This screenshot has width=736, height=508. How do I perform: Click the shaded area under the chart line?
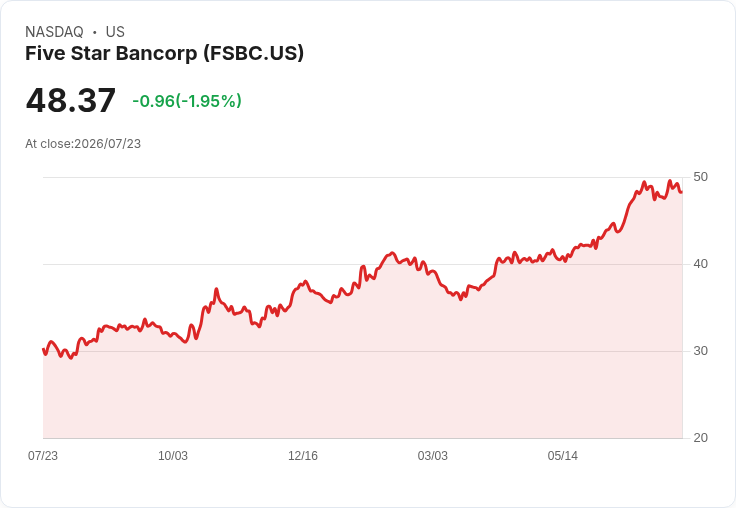pyautogui.click(x=362, y=376)
